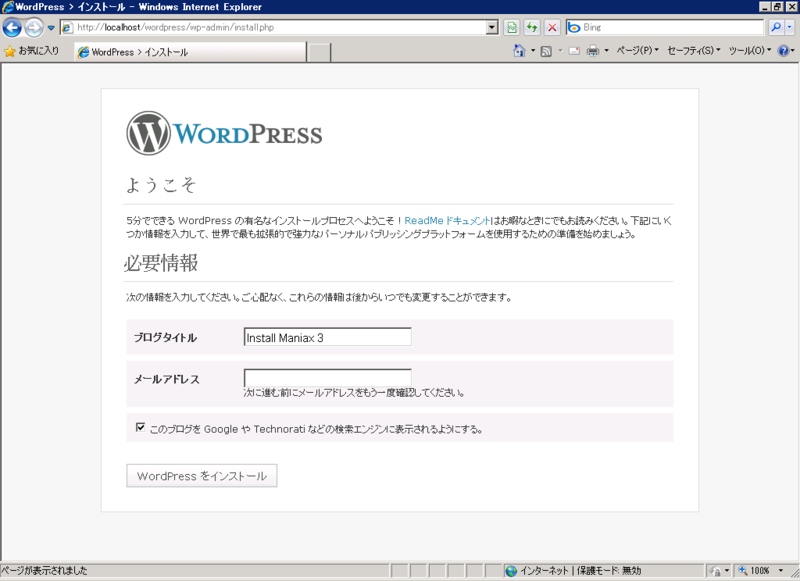Click the browser Forward arrow button

point(34,28)
